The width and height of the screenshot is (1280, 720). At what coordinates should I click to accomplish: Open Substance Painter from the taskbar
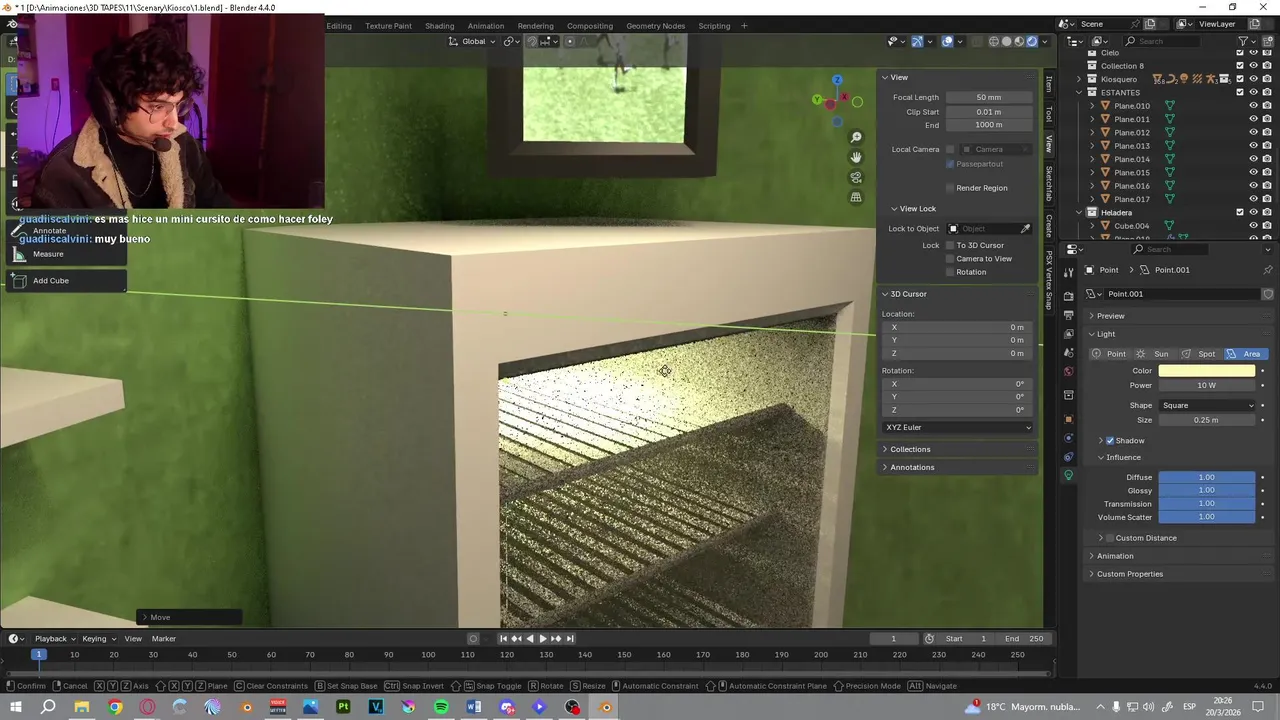343,707
